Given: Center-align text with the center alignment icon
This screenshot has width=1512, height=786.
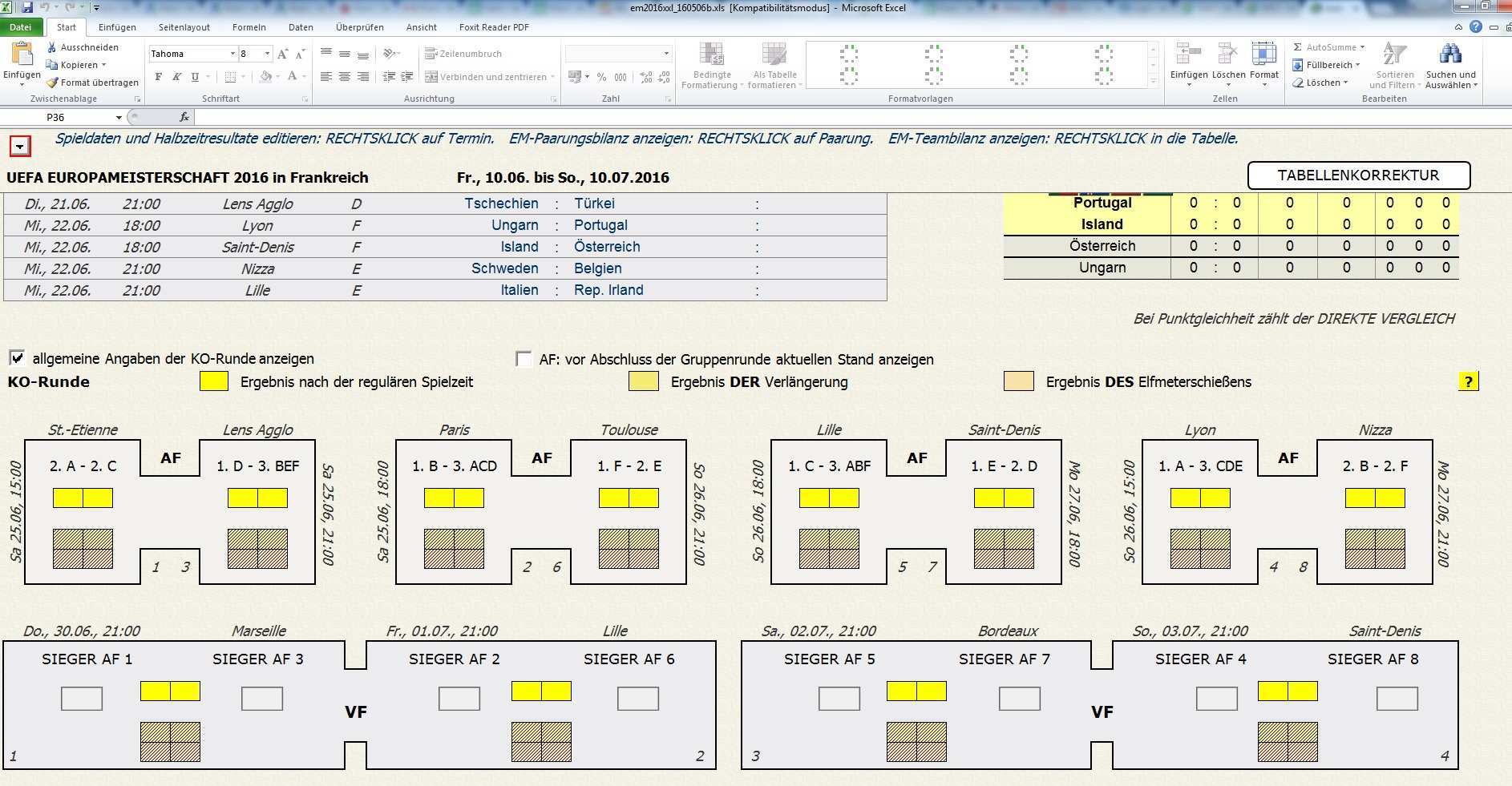Looking at the screenshot, I should click(344, 77).
